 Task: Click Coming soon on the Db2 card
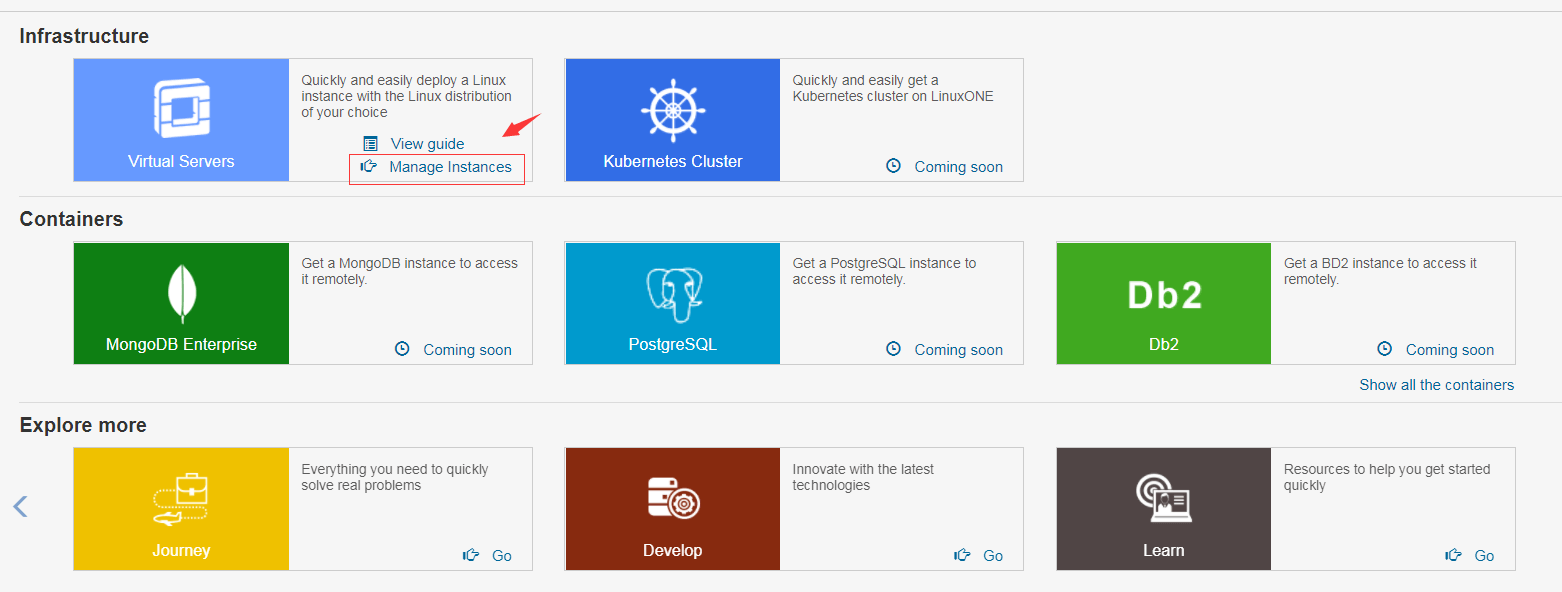tap(1449, 350)
